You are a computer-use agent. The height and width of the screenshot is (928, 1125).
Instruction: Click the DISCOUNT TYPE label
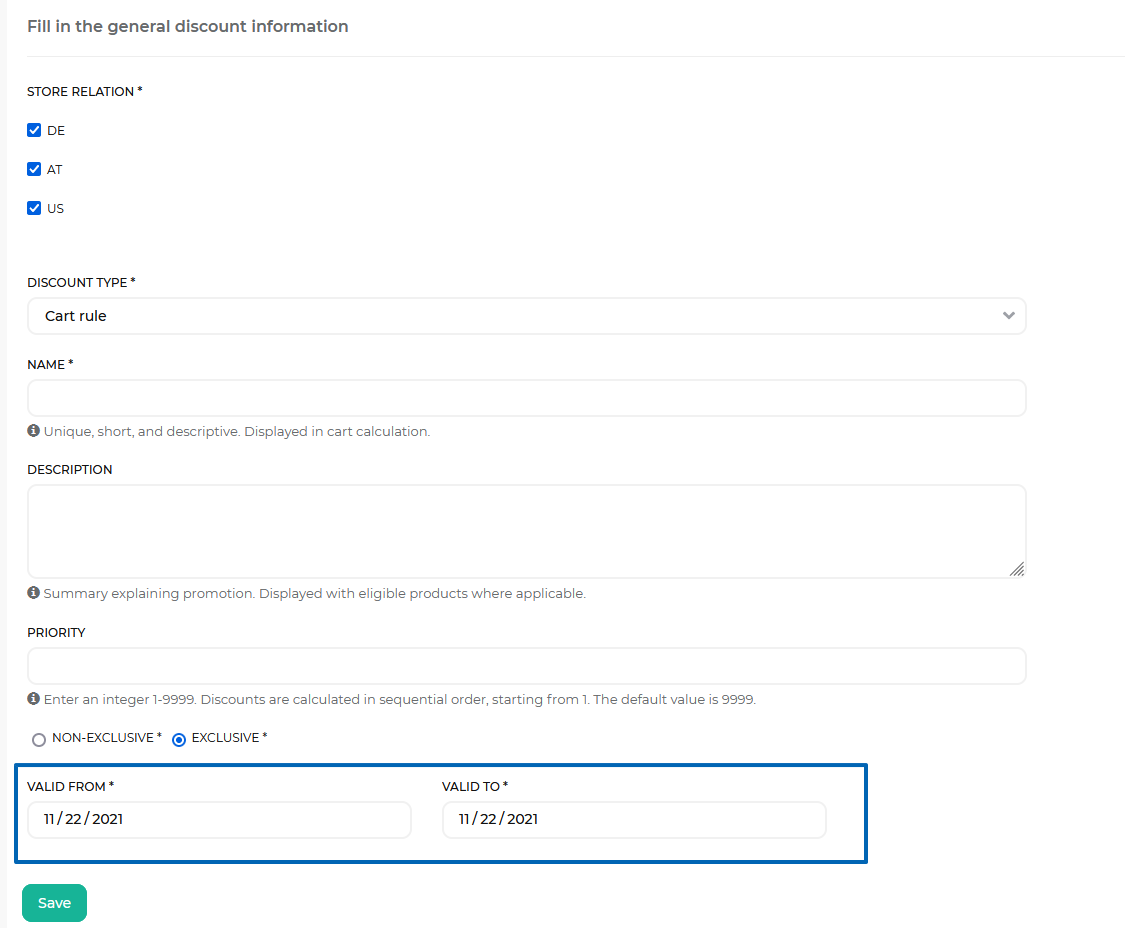click(x=81, y=283)
